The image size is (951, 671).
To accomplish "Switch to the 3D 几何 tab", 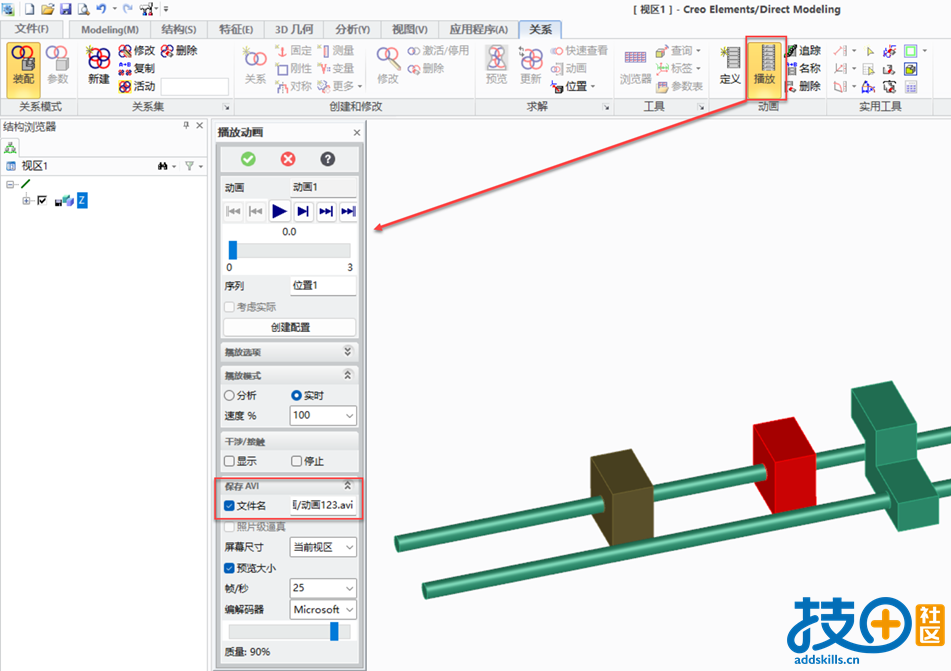I will [294, 29].
